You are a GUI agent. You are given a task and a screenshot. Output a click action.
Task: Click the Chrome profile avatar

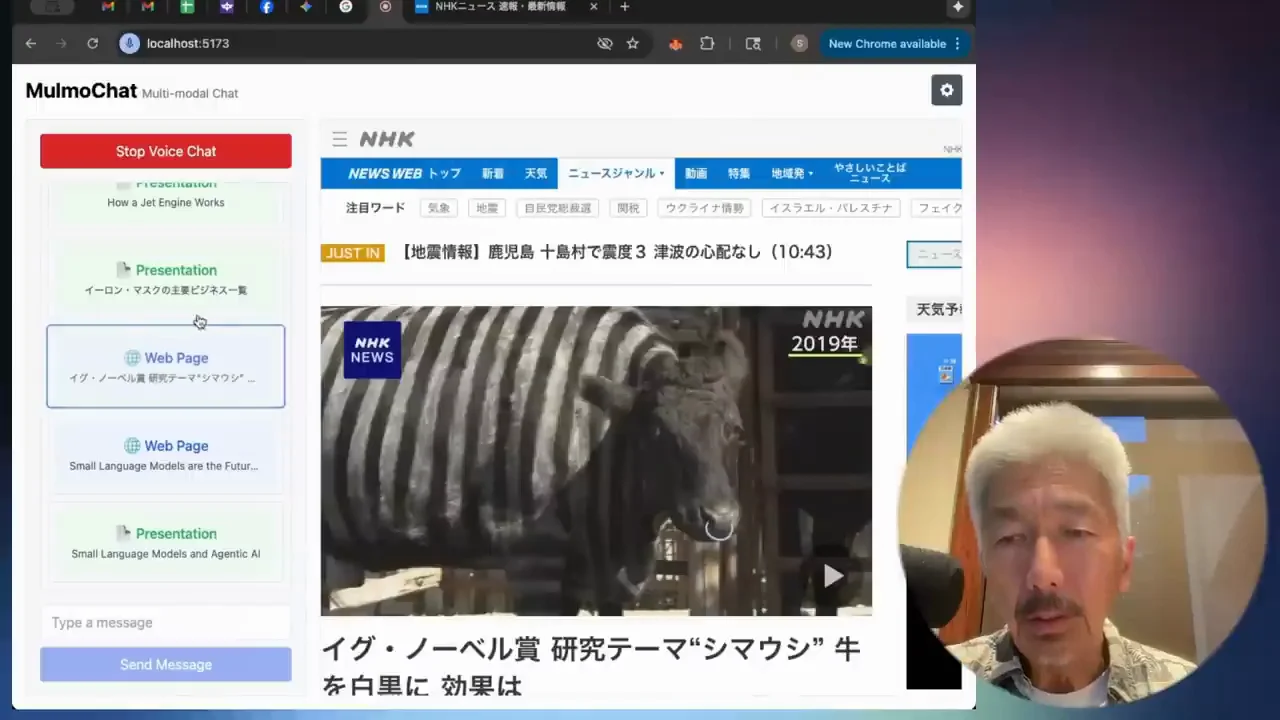click(x=799, y=43)
